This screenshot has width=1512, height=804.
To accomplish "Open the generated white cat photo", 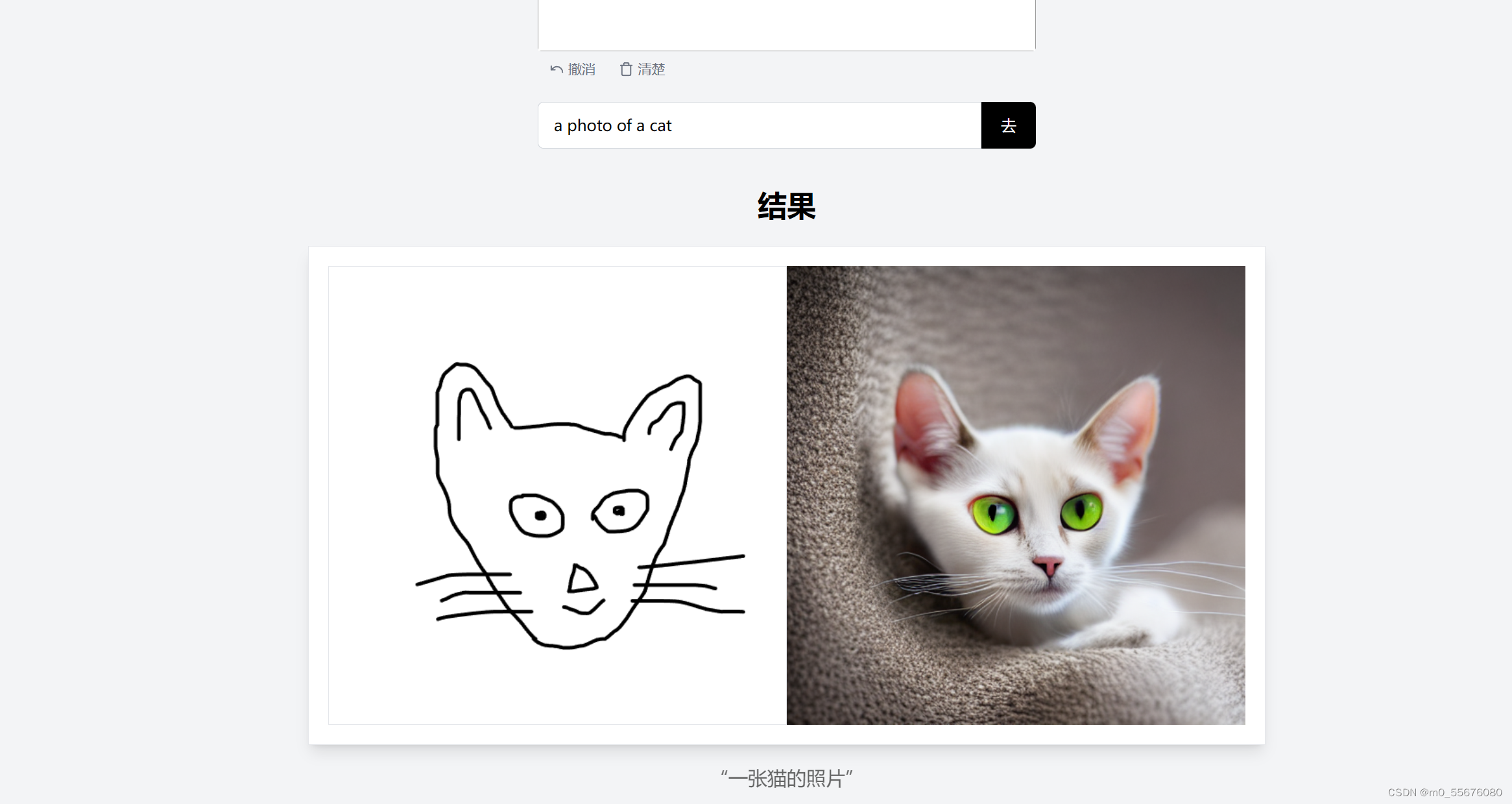I will pos(1016,495).
